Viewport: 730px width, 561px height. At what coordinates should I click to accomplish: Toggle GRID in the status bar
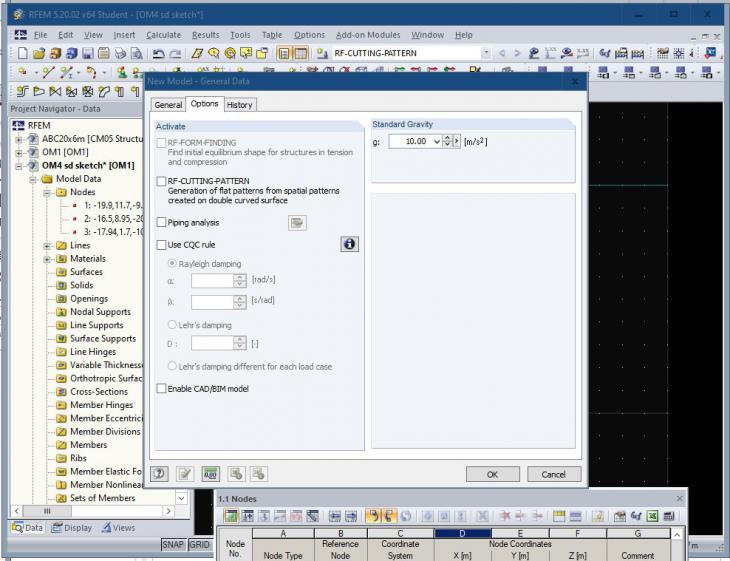(x=199, y=544)
